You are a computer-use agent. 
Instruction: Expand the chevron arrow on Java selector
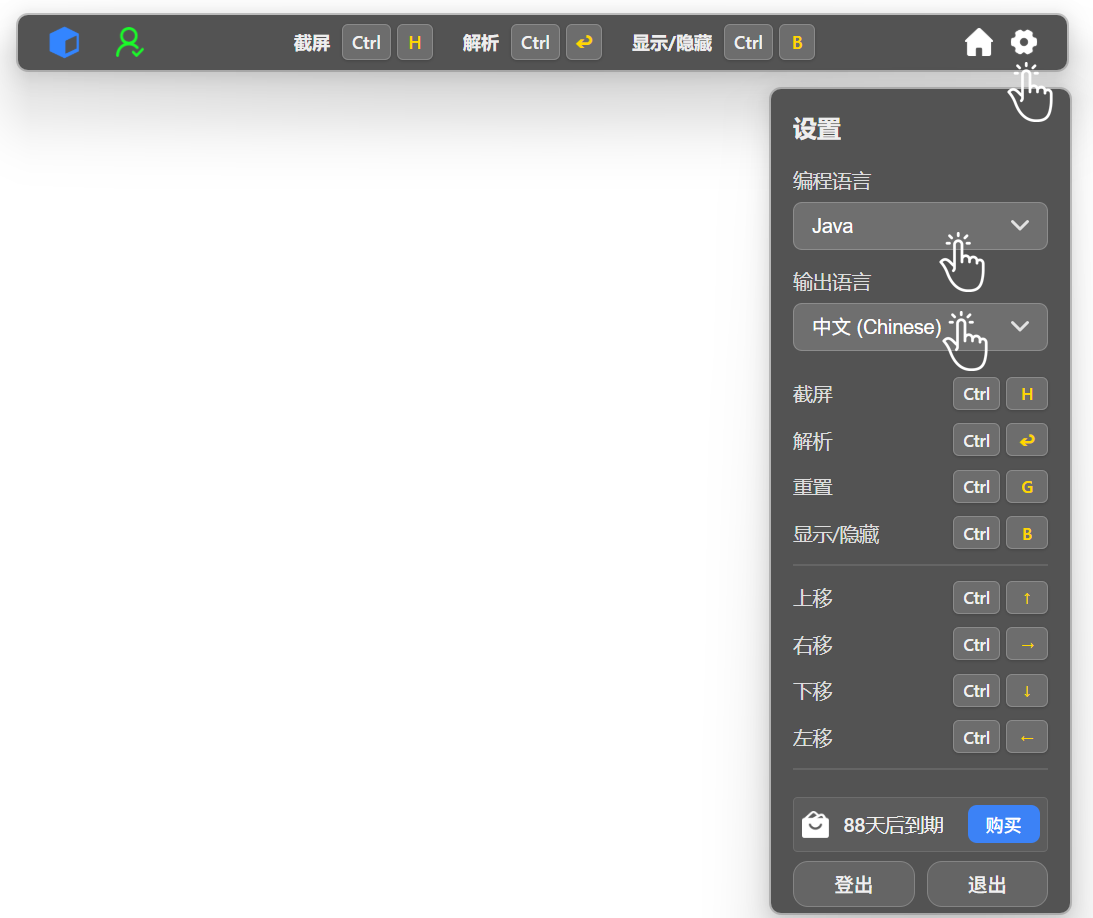[1020, 226]
